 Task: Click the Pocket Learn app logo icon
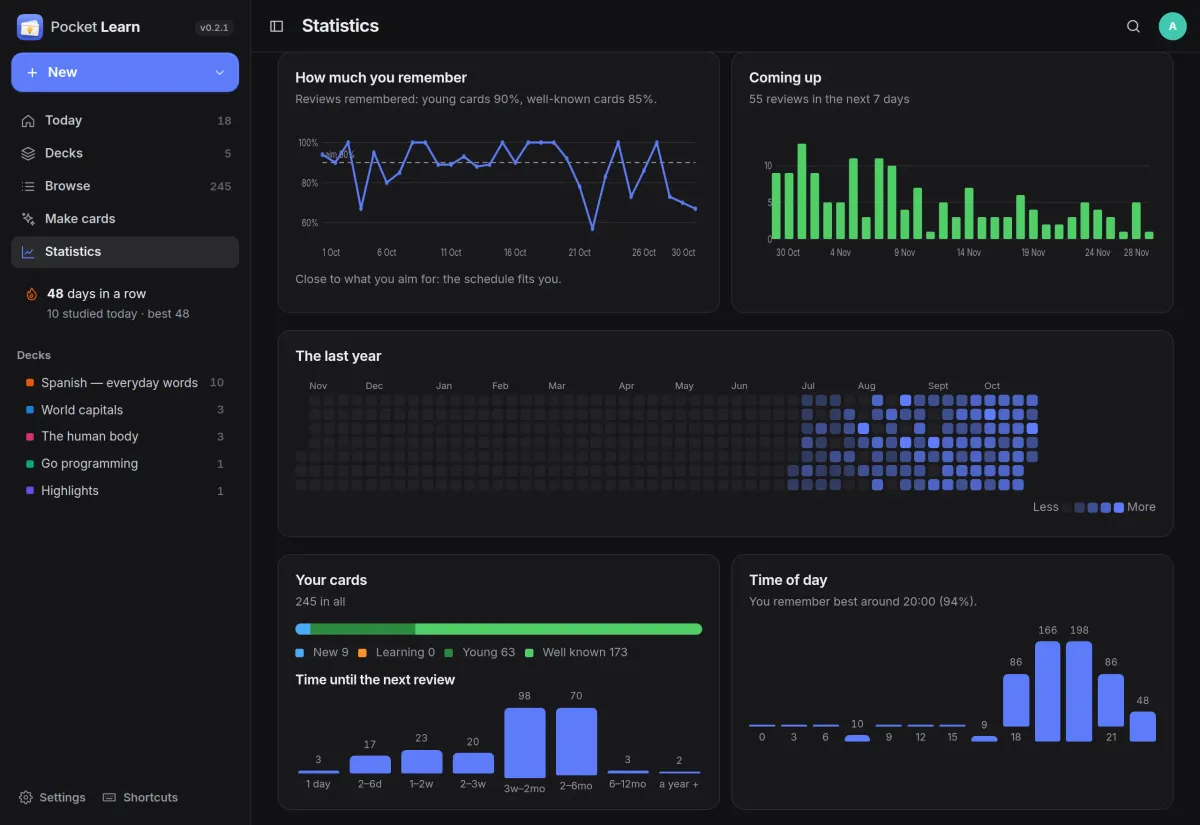coord(30,27)
